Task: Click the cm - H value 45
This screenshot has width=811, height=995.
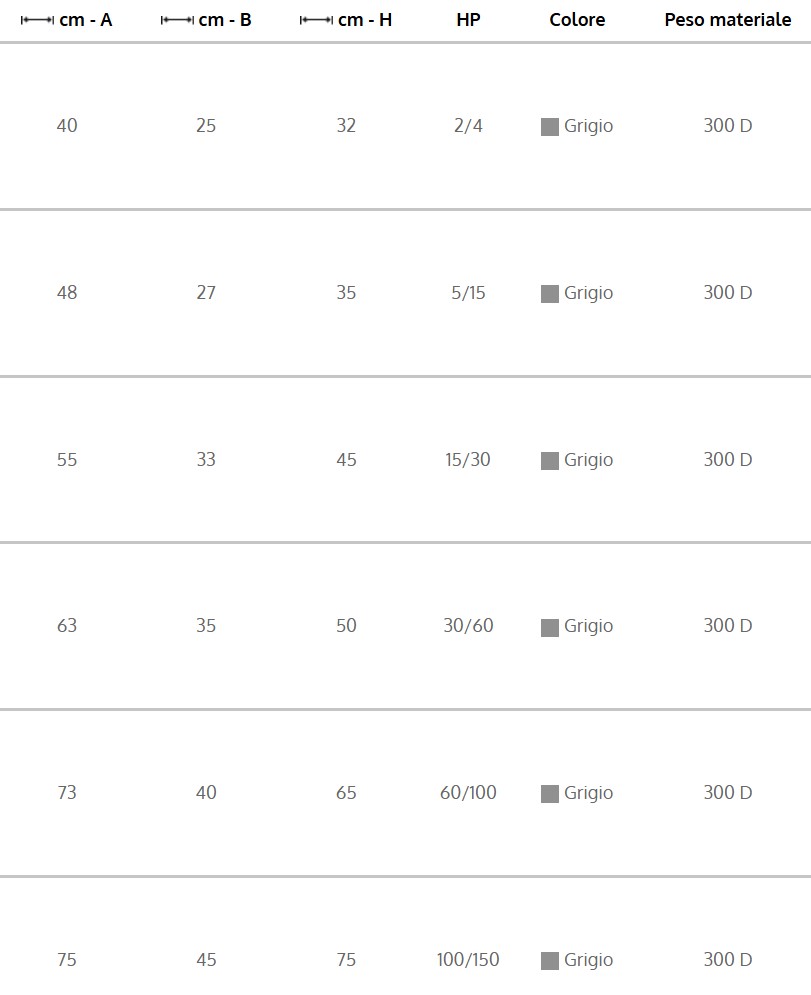Action: pos(346,460)
